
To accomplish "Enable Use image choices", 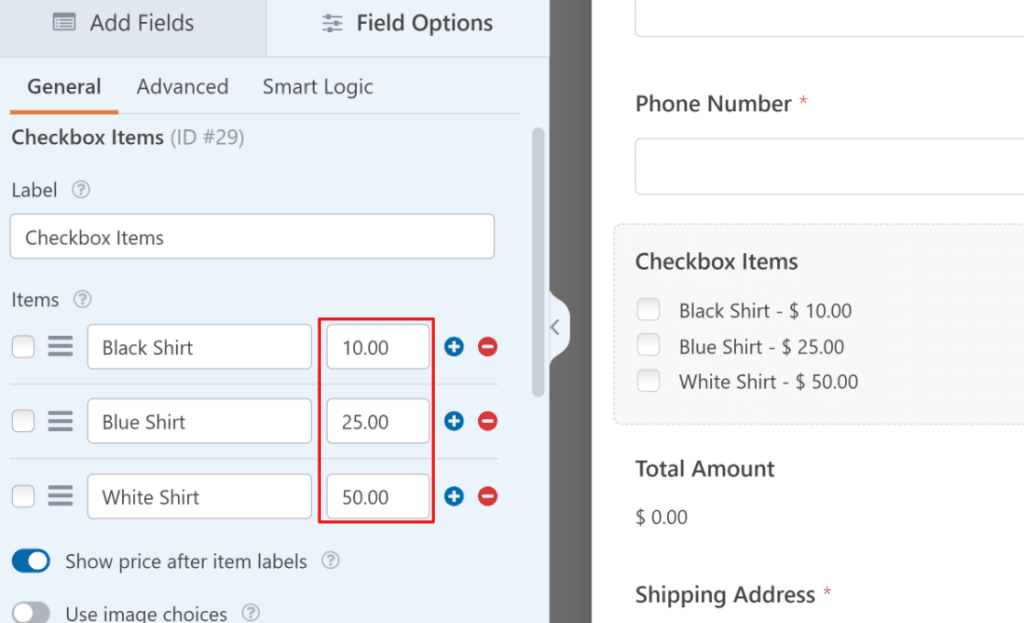I will tap(30, 611).
